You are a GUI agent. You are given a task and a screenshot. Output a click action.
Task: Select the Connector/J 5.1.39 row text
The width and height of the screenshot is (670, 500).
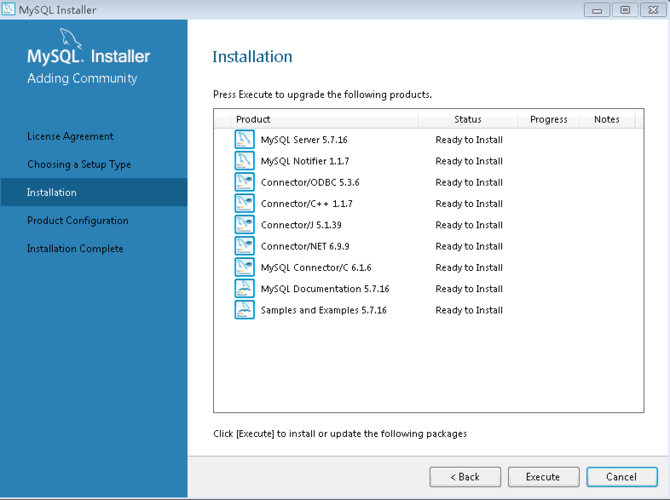(x=301, y=225)
